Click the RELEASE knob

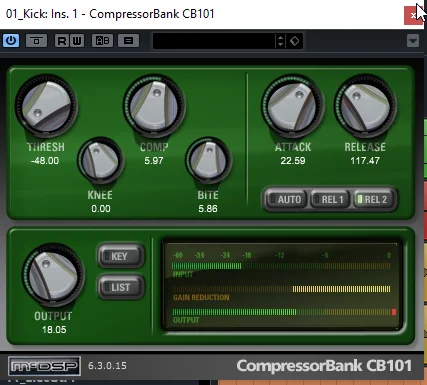pyautogui.click(x=365, y=105)
